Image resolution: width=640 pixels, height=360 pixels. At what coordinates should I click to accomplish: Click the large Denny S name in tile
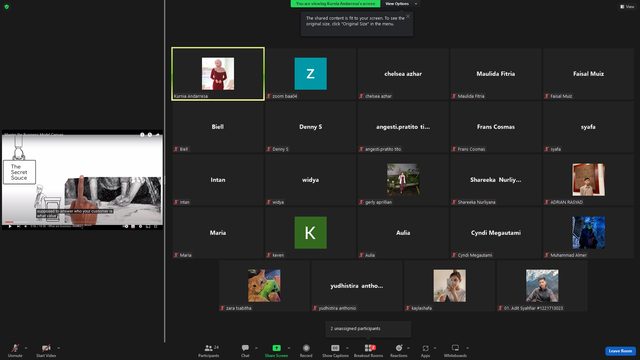point(311,127)
